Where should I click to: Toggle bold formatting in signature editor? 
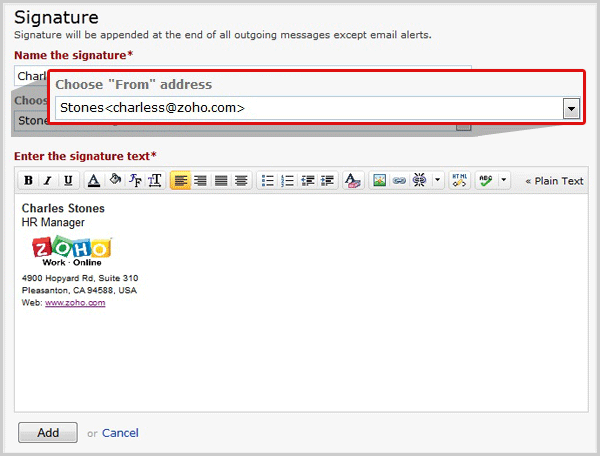(28, 181)
